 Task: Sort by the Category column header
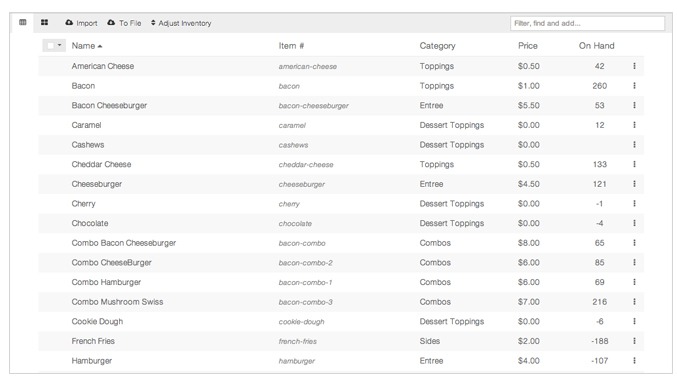coord(437,46)
